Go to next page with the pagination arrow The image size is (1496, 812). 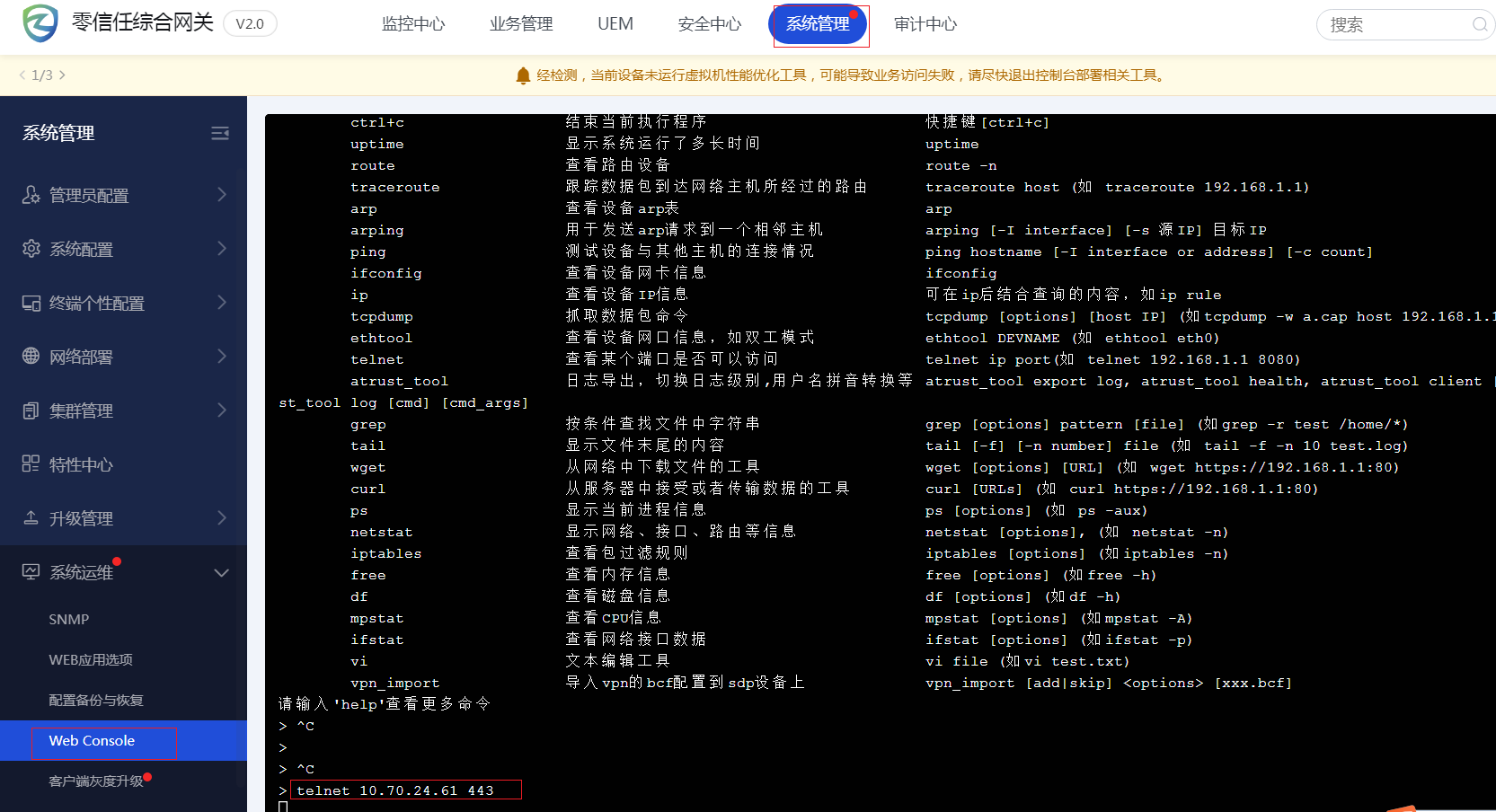(x=63, y=75)
